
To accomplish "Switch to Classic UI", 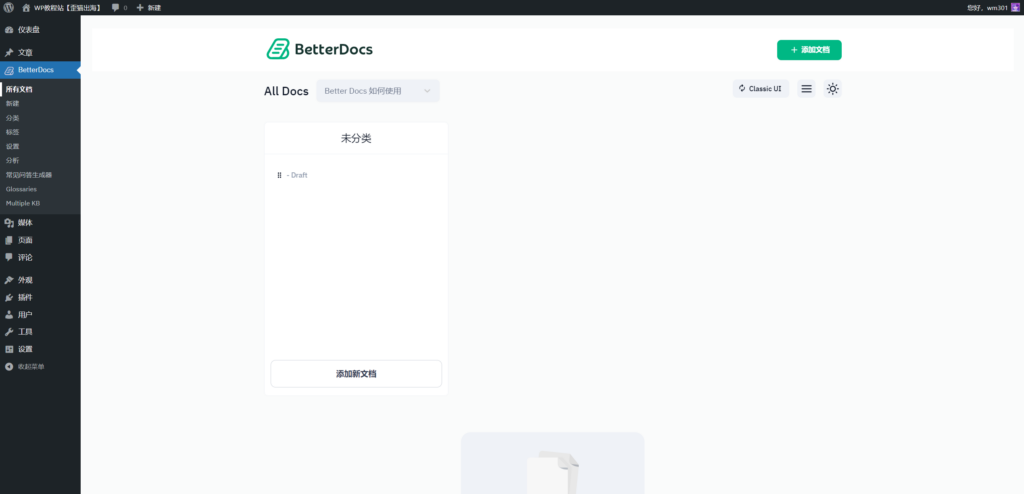I will (x=761, y=89).
